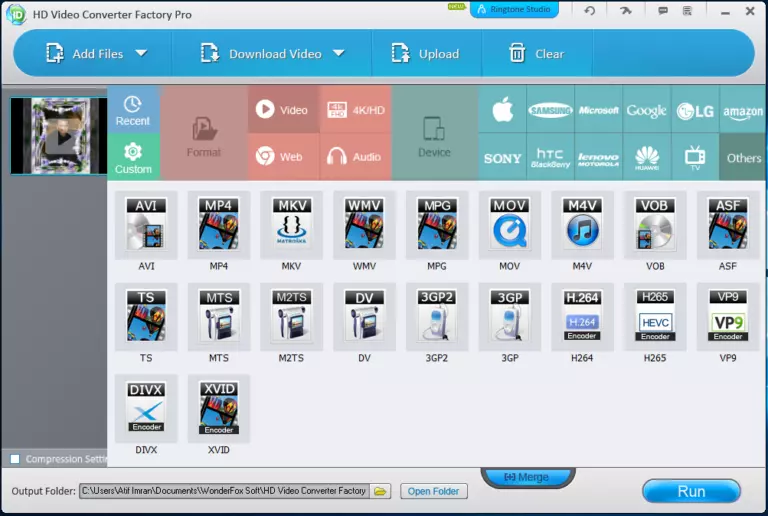Viewport: 768px width, 516px height.
Task: Open the 4K/HD format tab
Action: tap(356, 110)
